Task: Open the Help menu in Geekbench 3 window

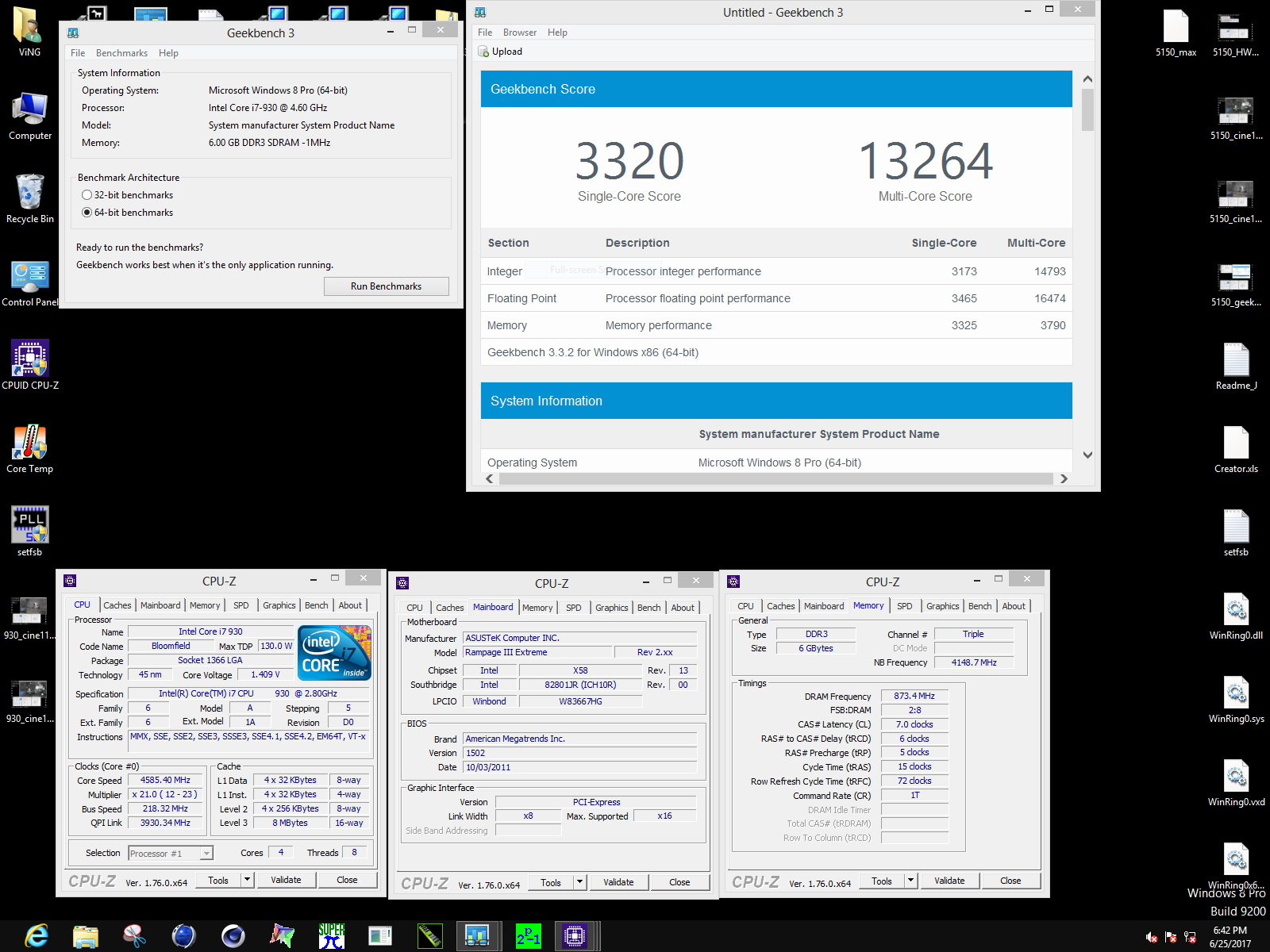Action: (168, 53)
